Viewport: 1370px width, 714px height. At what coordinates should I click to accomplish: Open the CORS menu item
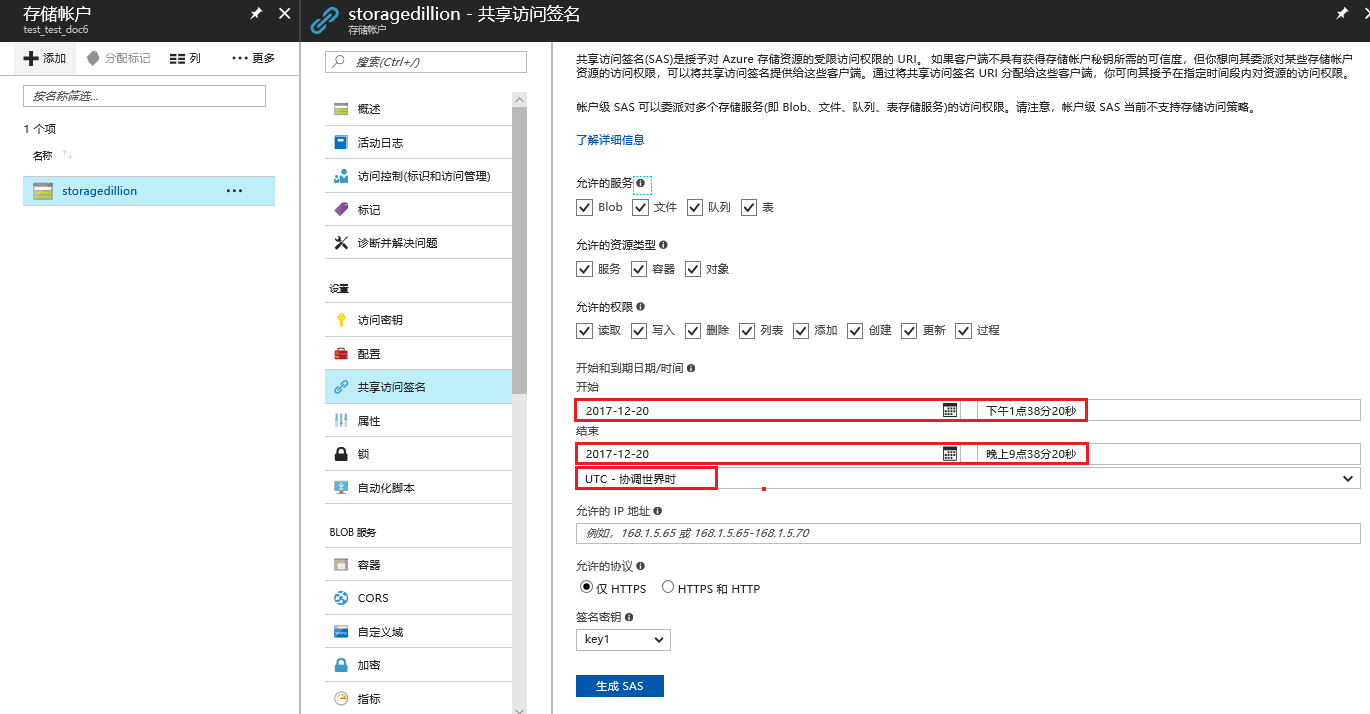click(373, 598)
